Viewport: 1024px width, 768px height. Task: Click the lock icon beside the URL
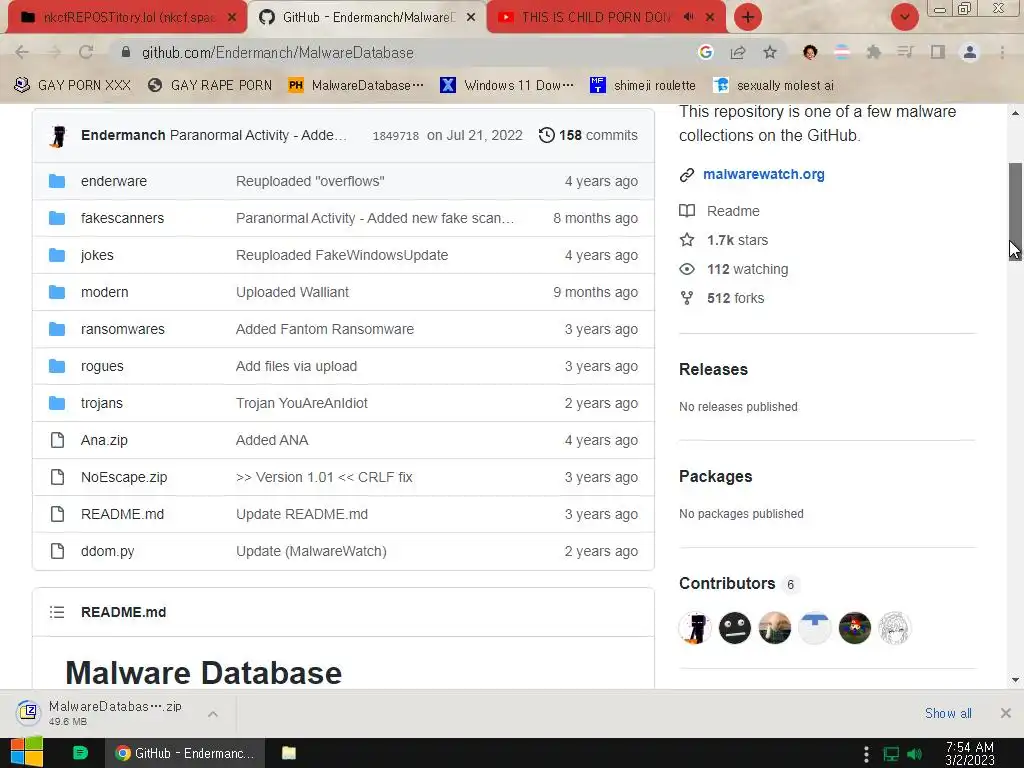pos(126,52)
